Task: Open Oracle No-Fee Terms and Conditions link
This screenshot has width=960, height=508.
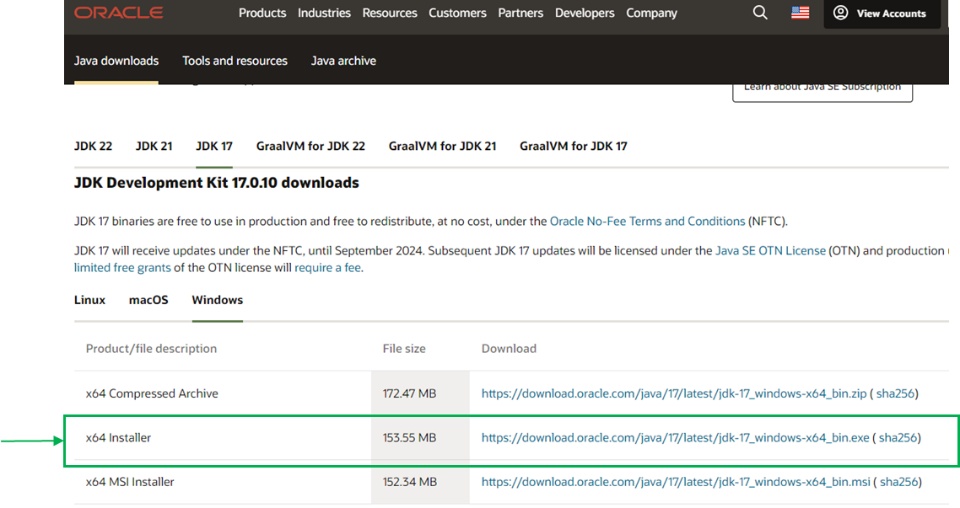Action: (x=646, y=221)
